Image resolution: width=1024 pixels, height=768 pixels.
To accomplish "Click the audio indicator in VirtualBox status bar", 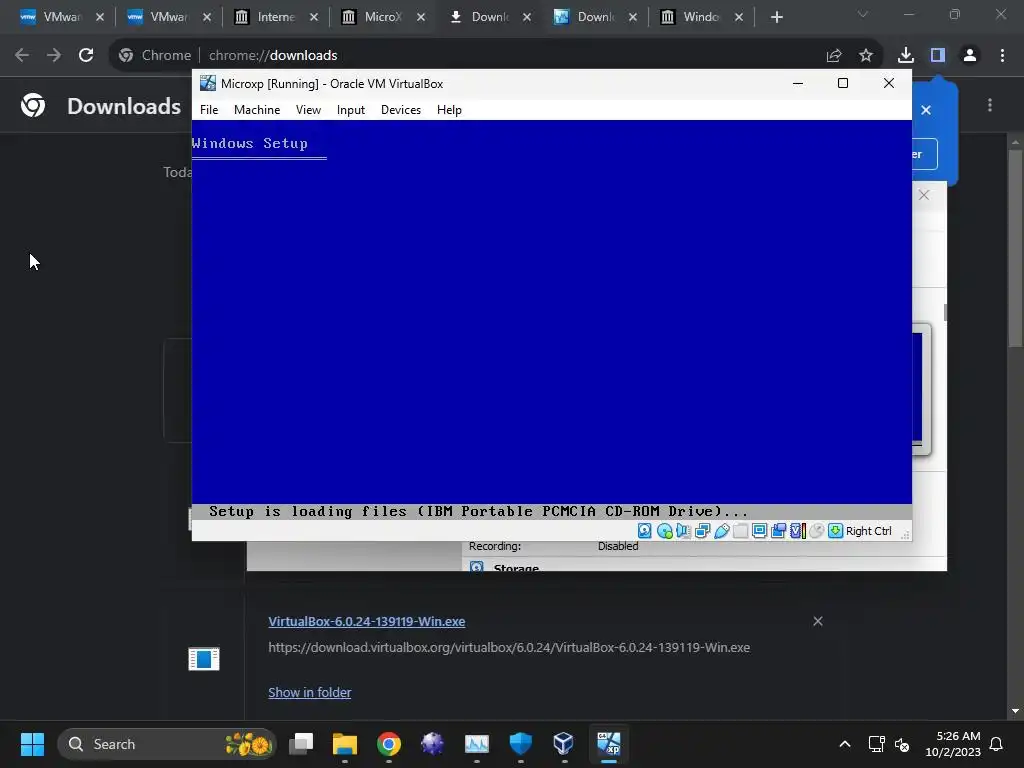I will 683,531.
